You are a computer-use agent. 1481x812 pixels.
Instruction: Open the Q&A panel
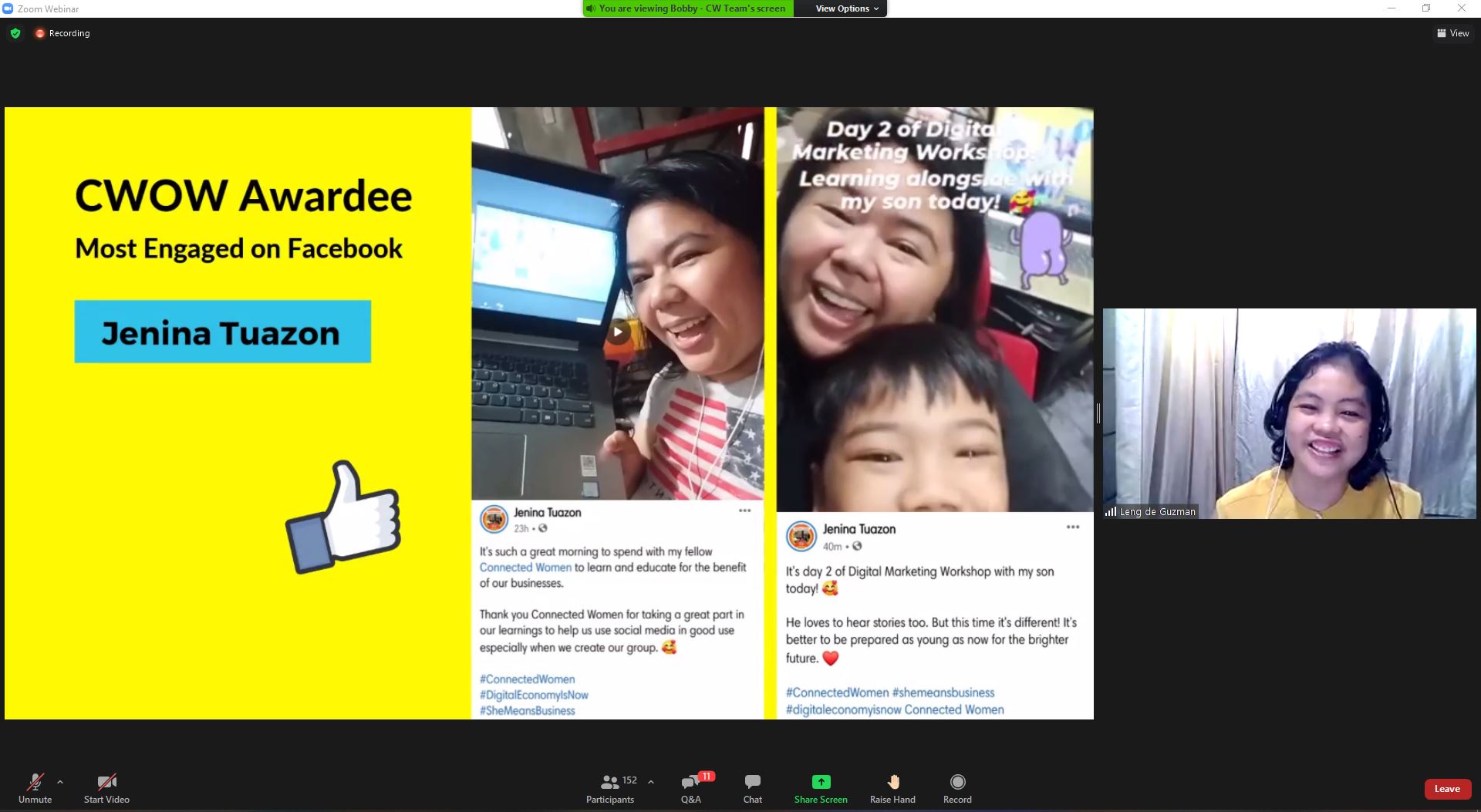(691, 788)
